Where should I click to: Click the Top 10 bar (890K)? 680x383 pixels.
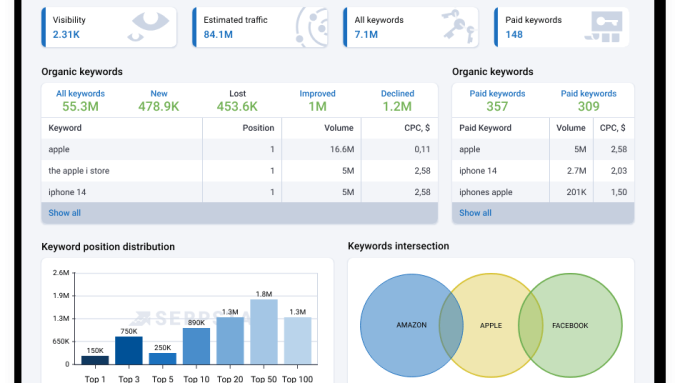[196, 346]
